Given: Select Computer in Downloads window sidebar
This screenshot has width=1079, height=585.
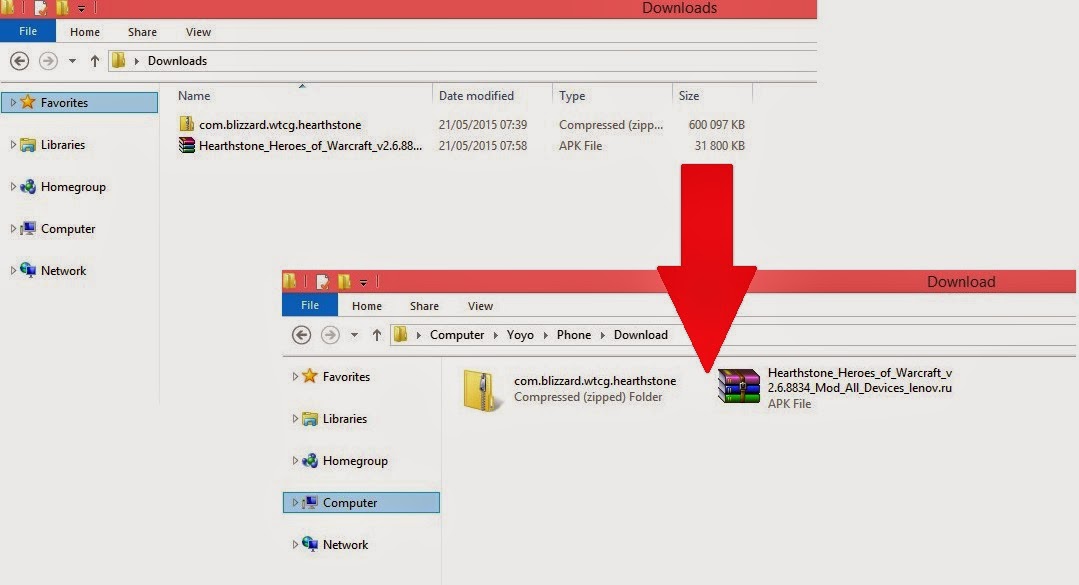Looking at the screenshot, I should pos(67,228).
